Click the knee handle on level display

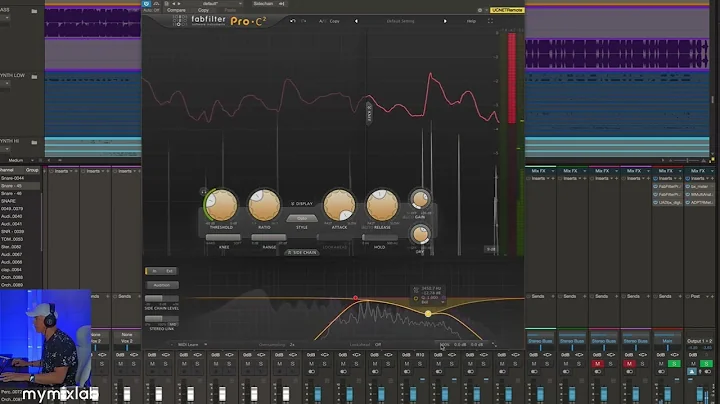pos(369,112)
